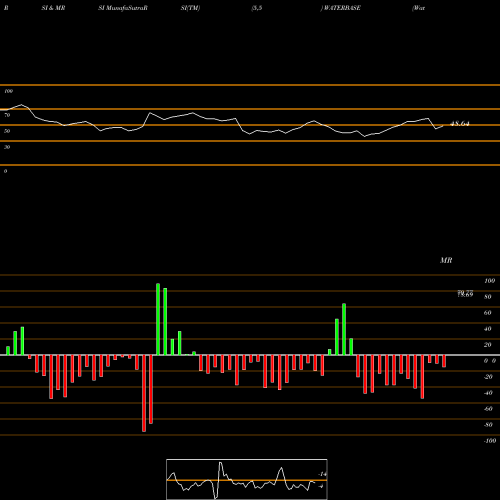Click the -20 label on MR axis
The width and height of the screenshot is (500, 500).
click(x=488, y=377)
